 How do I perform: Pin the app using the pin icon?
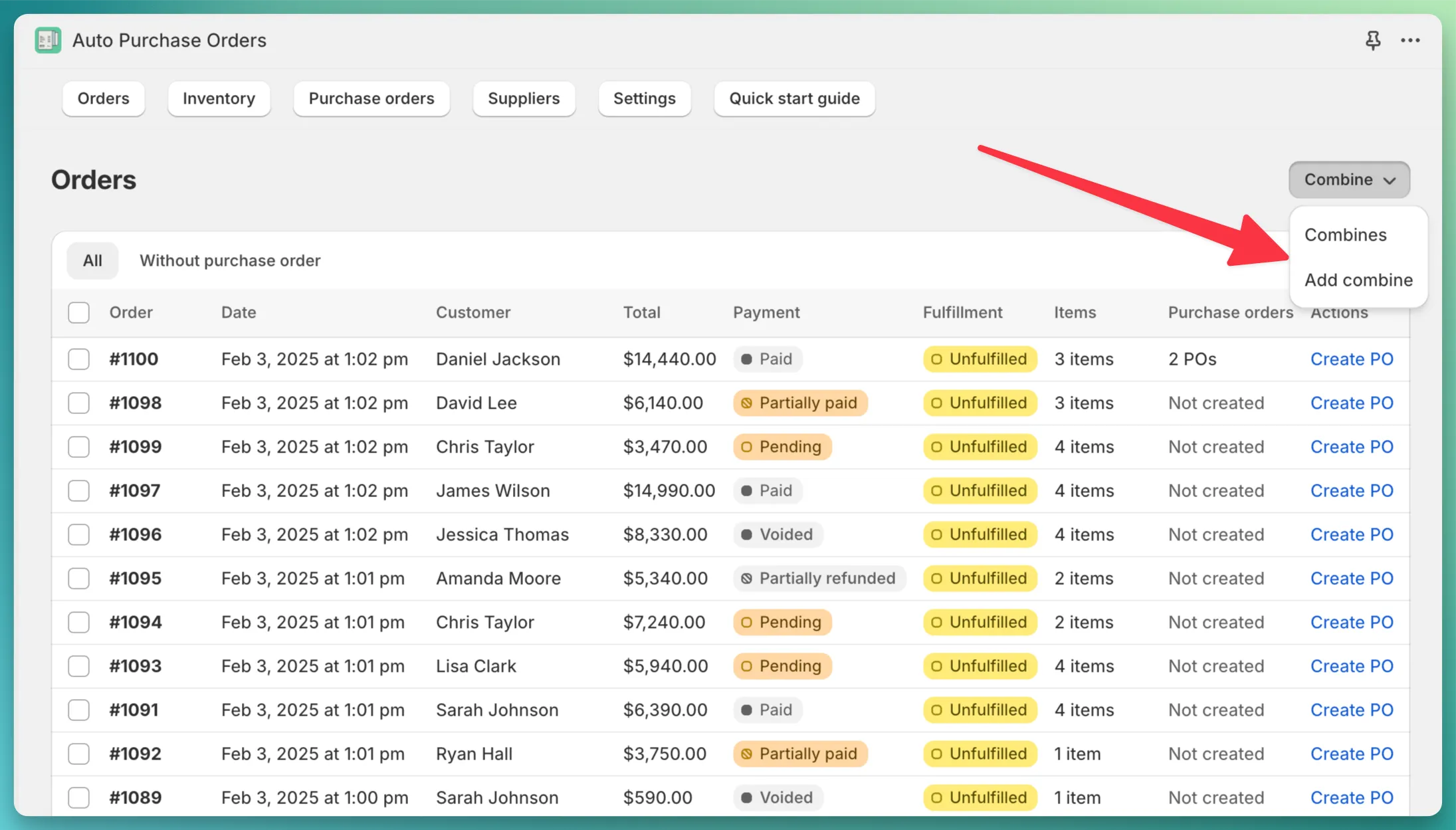pos(1373,41)
